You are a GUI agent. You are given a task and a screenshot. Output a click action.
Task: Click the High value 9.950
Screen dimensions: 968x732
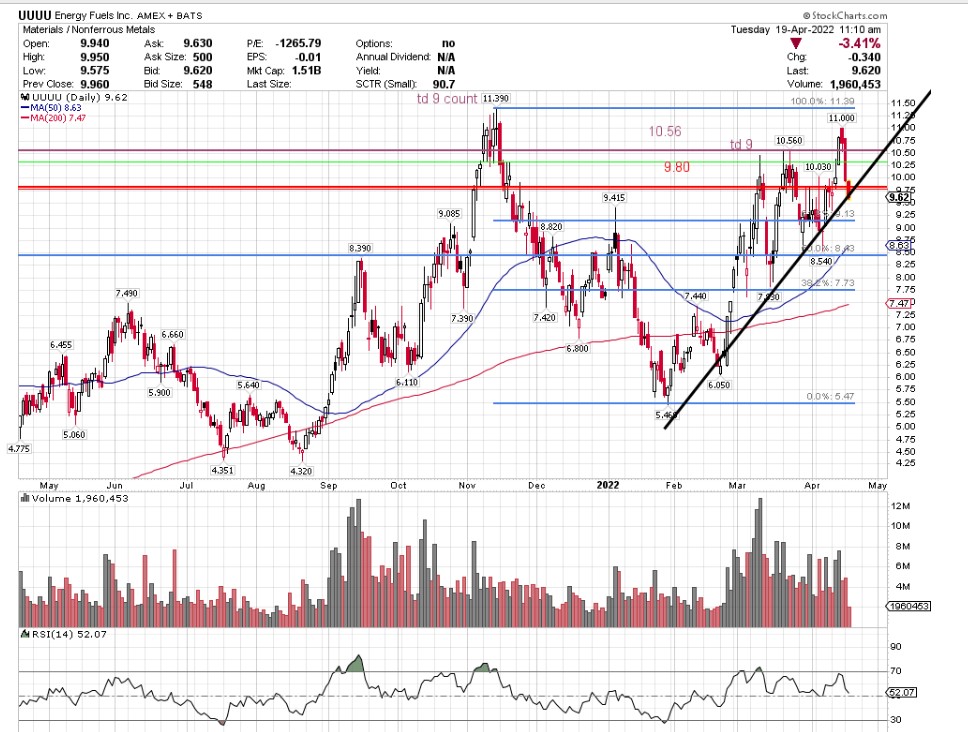95,57
